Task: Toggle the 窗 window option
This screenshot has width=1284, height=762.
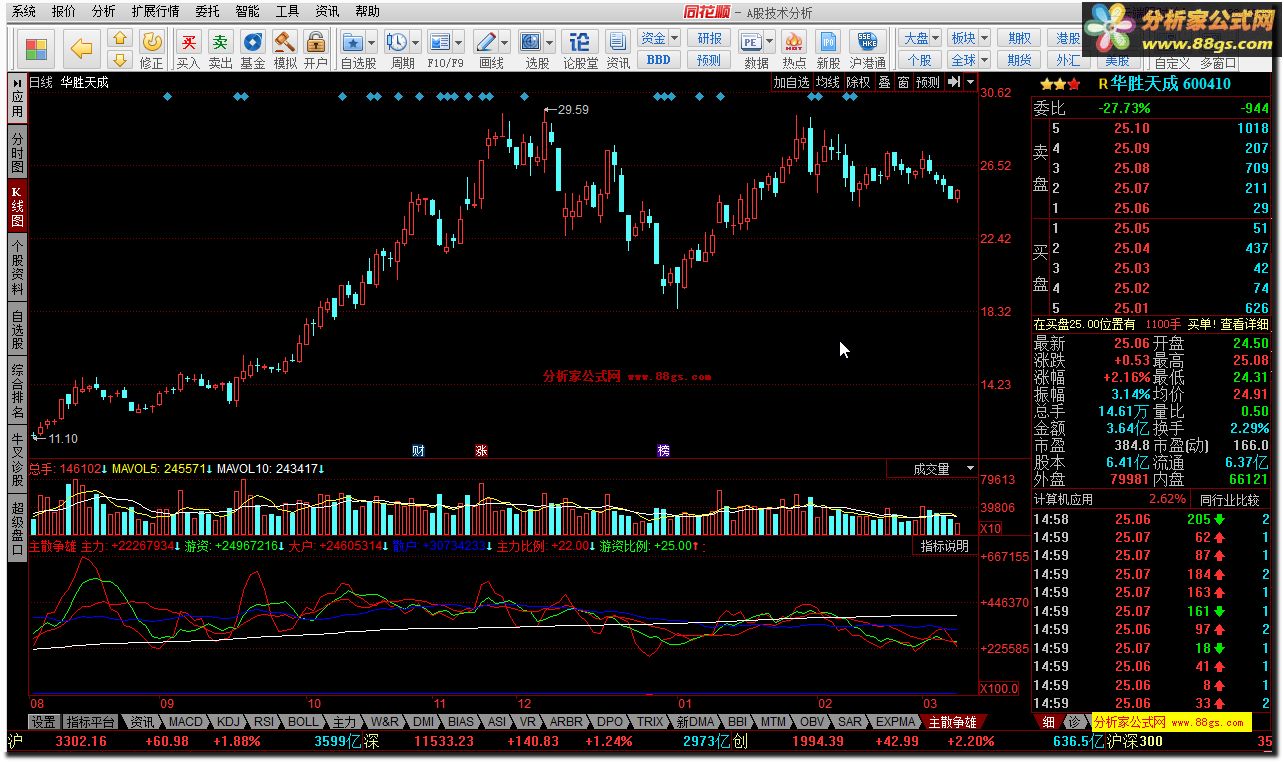Action: (903, 83)
